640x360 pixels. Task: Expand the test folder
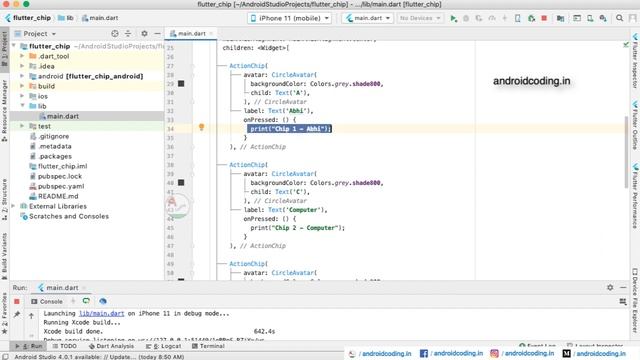coord(22,126)
